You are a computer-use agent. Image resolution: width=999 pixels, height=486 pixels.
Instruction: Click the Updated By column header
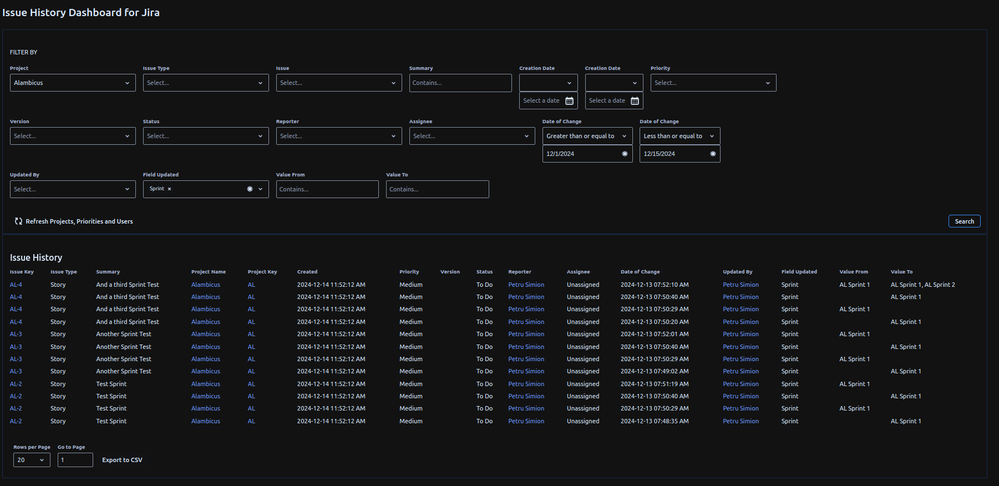click(738, 272)
